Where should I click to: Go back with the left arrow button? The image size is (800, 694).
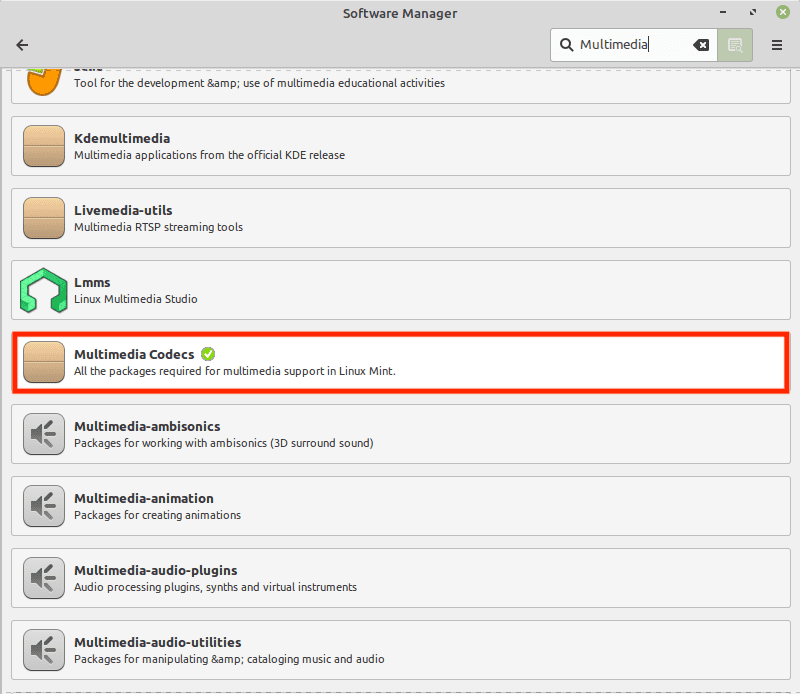pos(22,45)
